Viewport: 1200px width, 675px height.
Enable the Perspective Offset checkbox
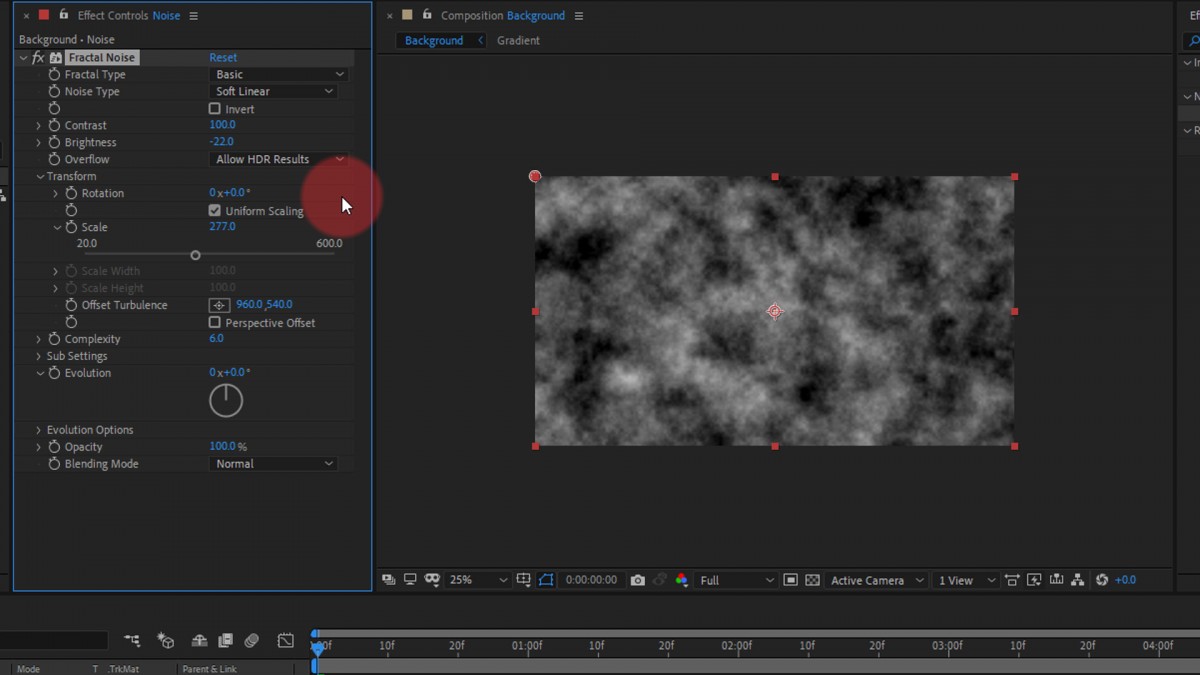pos(214,322)
